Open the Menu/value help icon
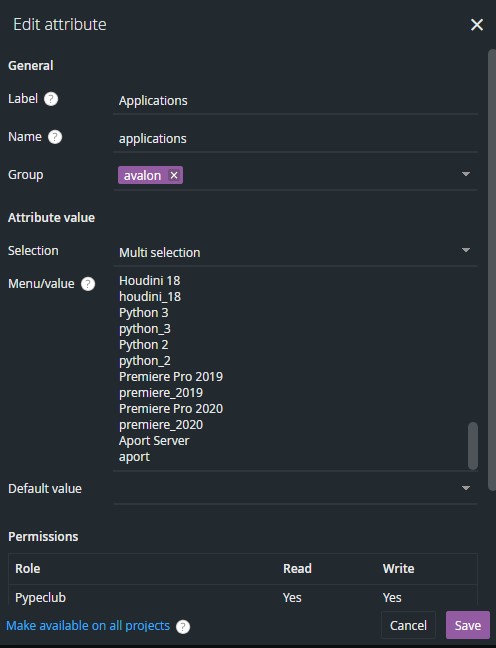 (x=88, y=284)
